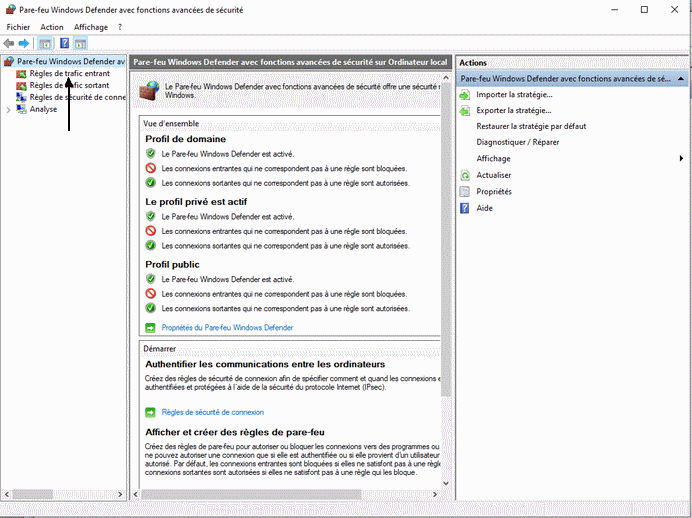Toggle the Action pane toolbar icon
692x518 pixels.
(x=80, y=43)
